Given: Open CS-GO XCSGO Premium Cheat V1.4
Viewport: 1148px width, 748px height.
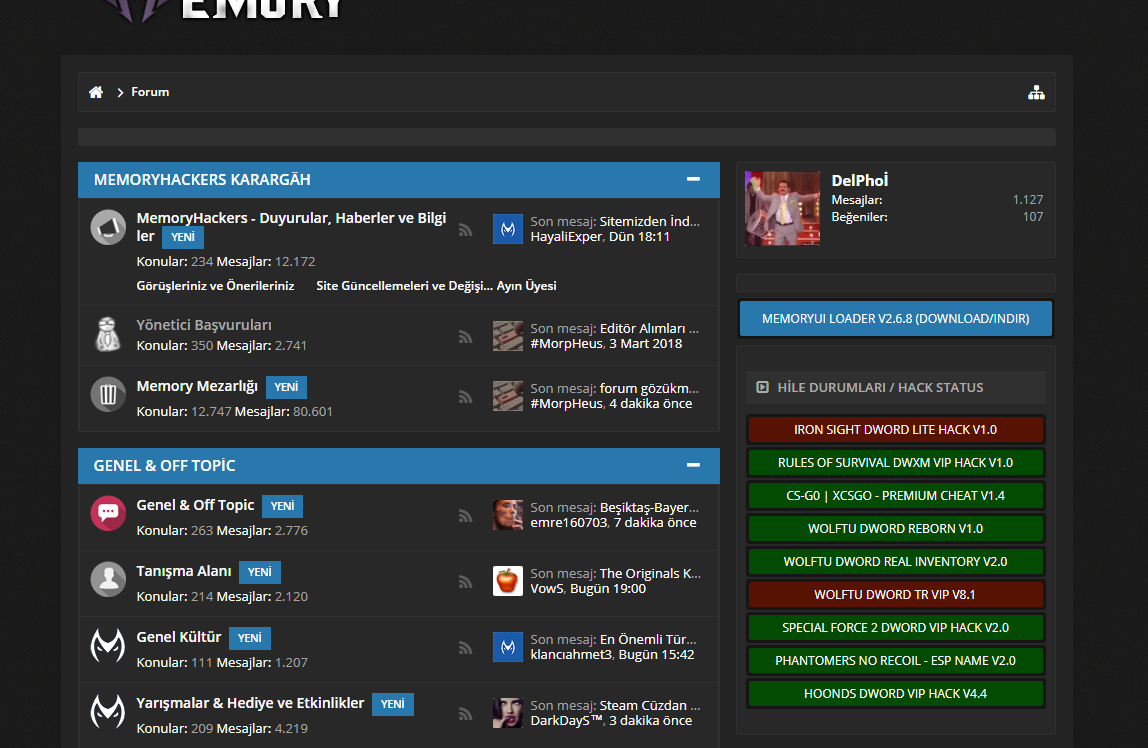Looking at the screenshot, I should [895, 495].
